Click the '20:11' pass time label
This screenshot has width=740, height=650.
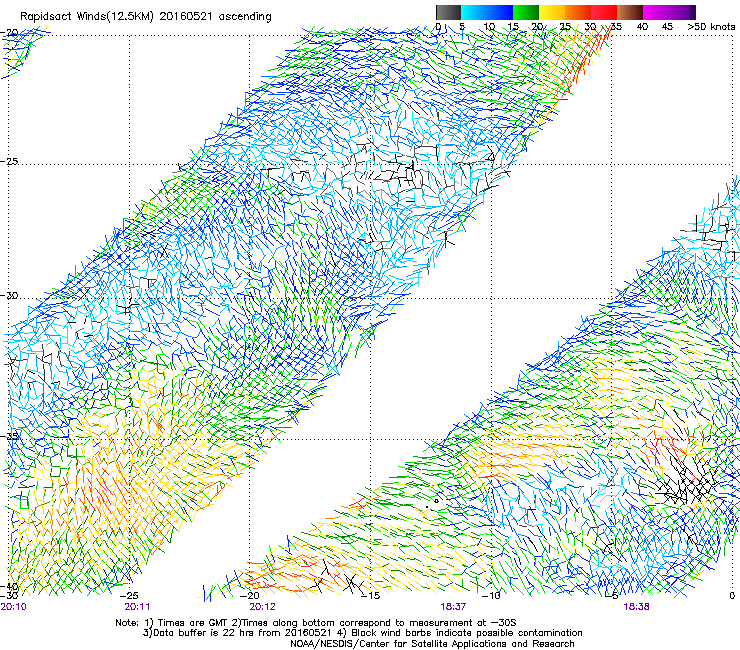137,606
